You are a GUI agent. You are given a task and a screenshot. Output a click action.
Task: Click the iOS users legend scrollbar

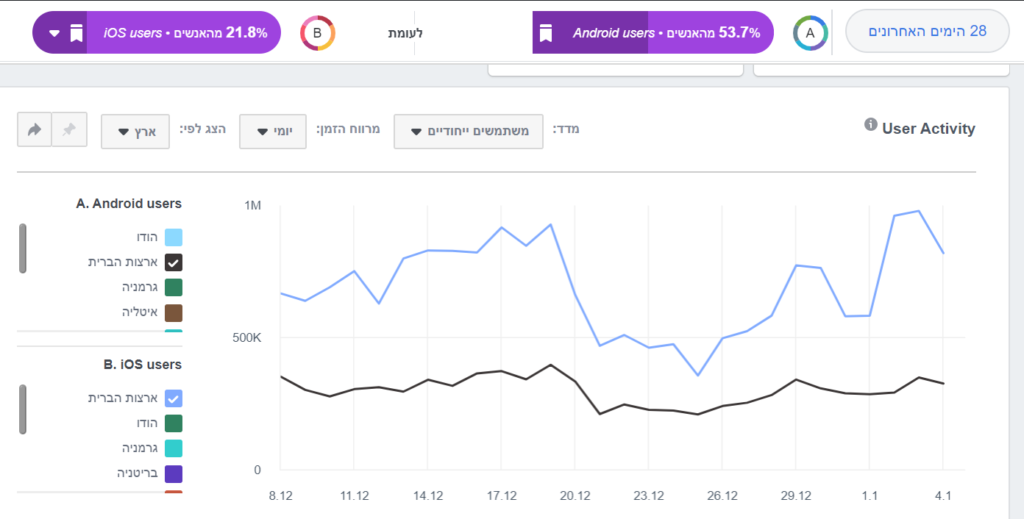coord(23,409)
